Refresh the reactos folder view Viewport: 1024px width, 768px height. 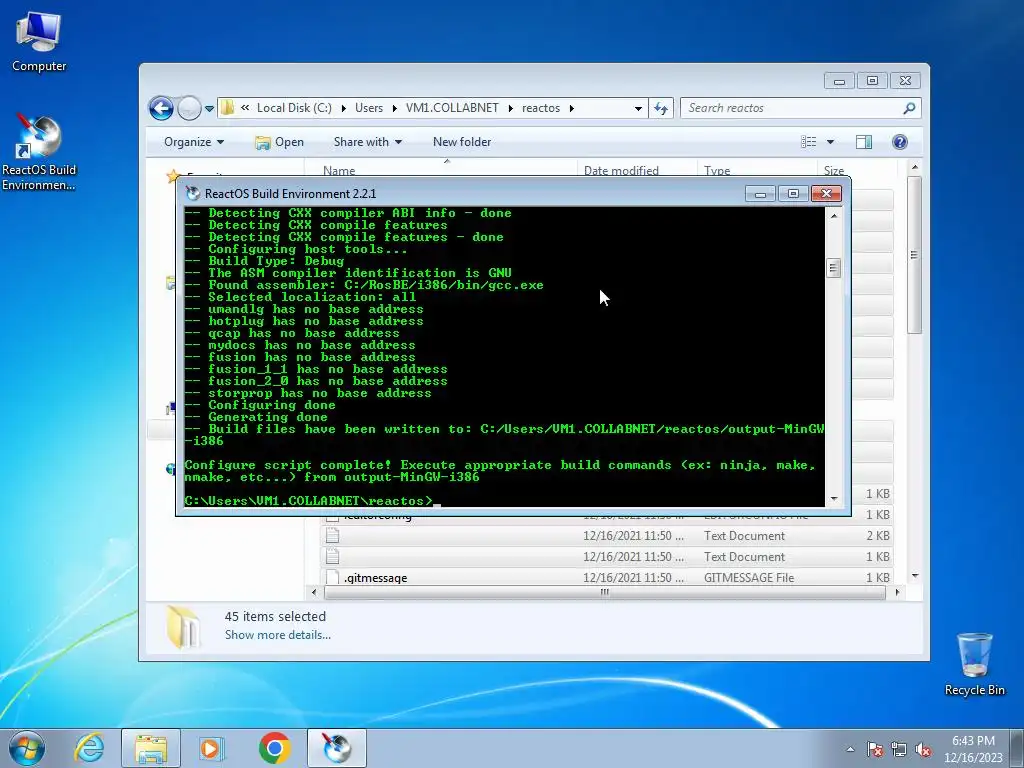point(661,108)
